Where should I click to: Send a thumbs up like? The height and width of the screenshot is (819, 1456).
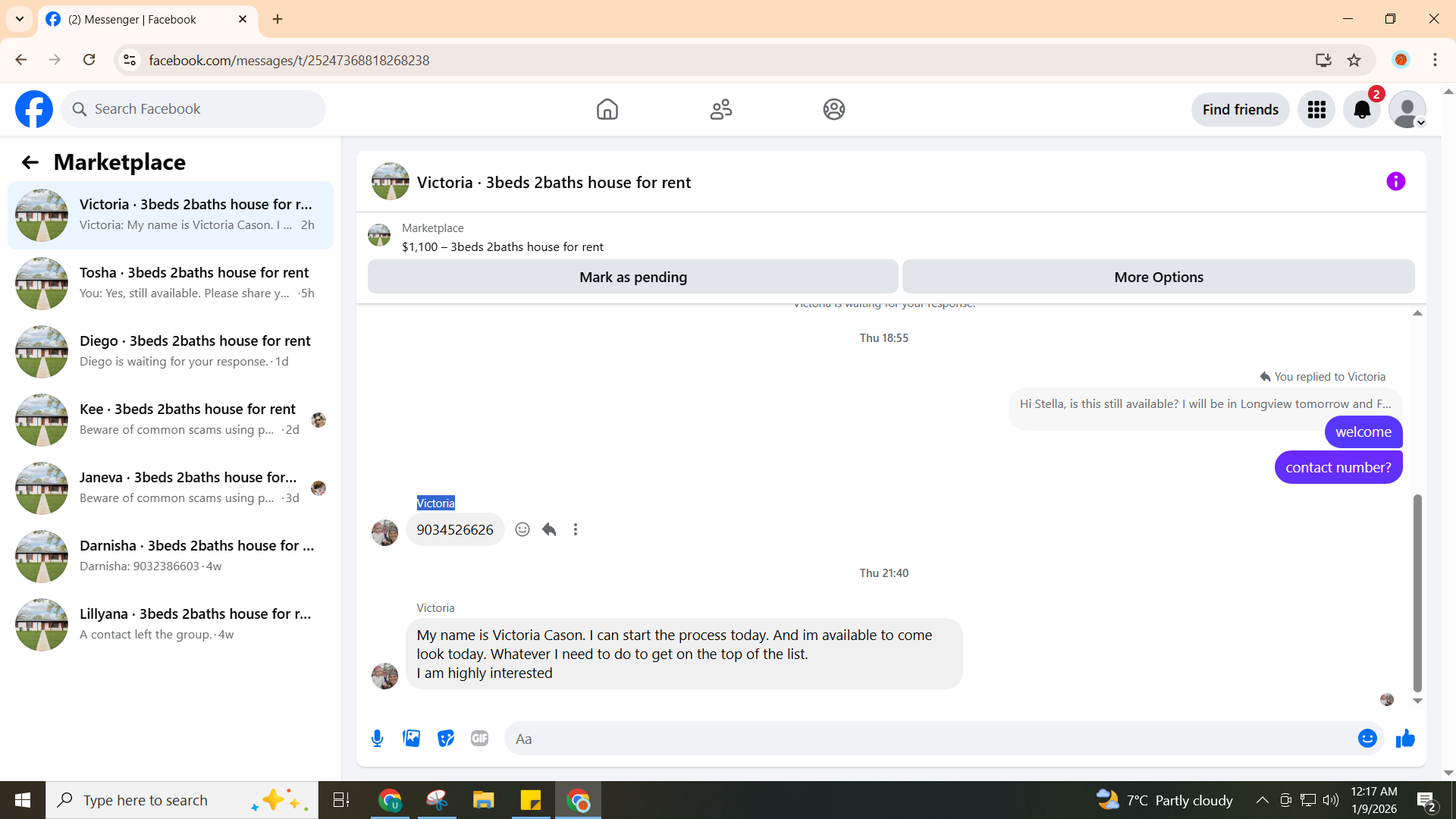click(x=1405, y=739)
